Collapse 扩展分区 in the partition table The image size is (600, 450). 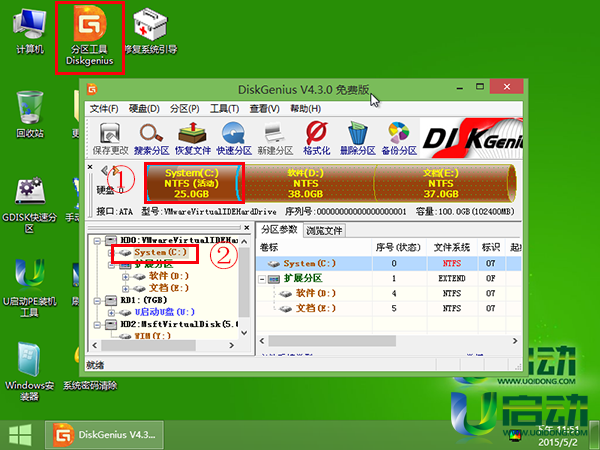click(x=262, y=279)
